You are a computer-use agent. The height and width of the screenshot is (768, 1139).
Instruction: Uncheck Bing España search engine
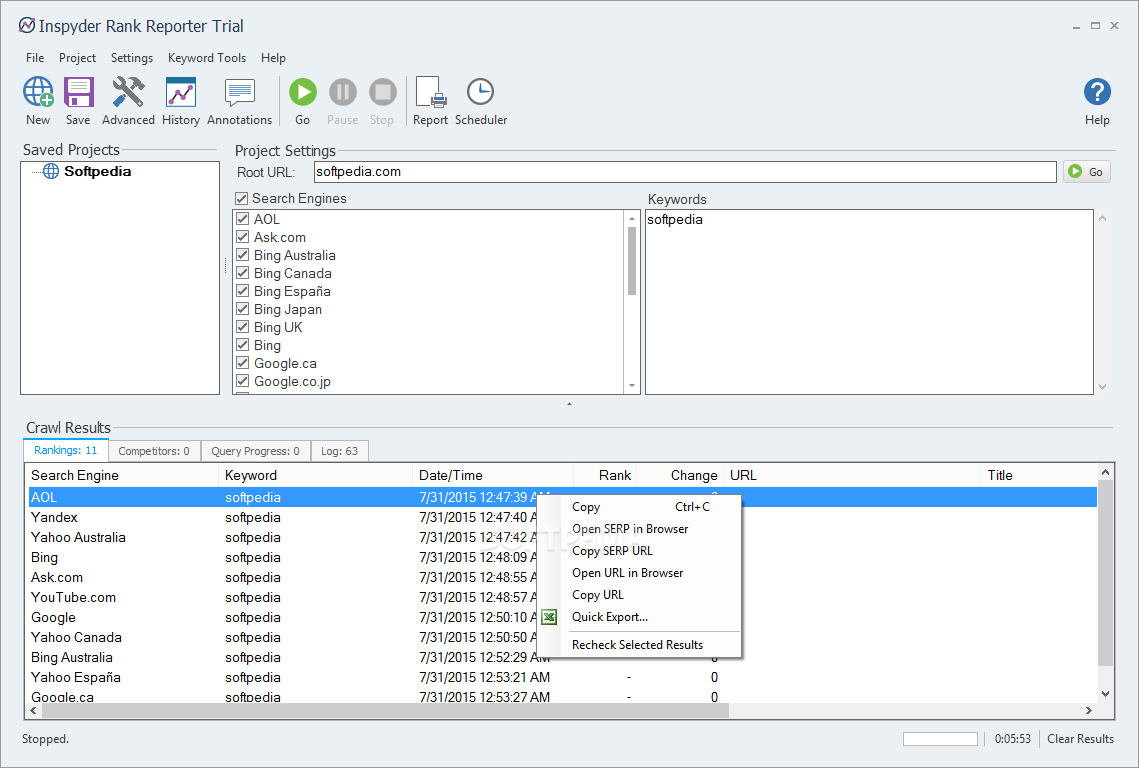coord(243,291)
